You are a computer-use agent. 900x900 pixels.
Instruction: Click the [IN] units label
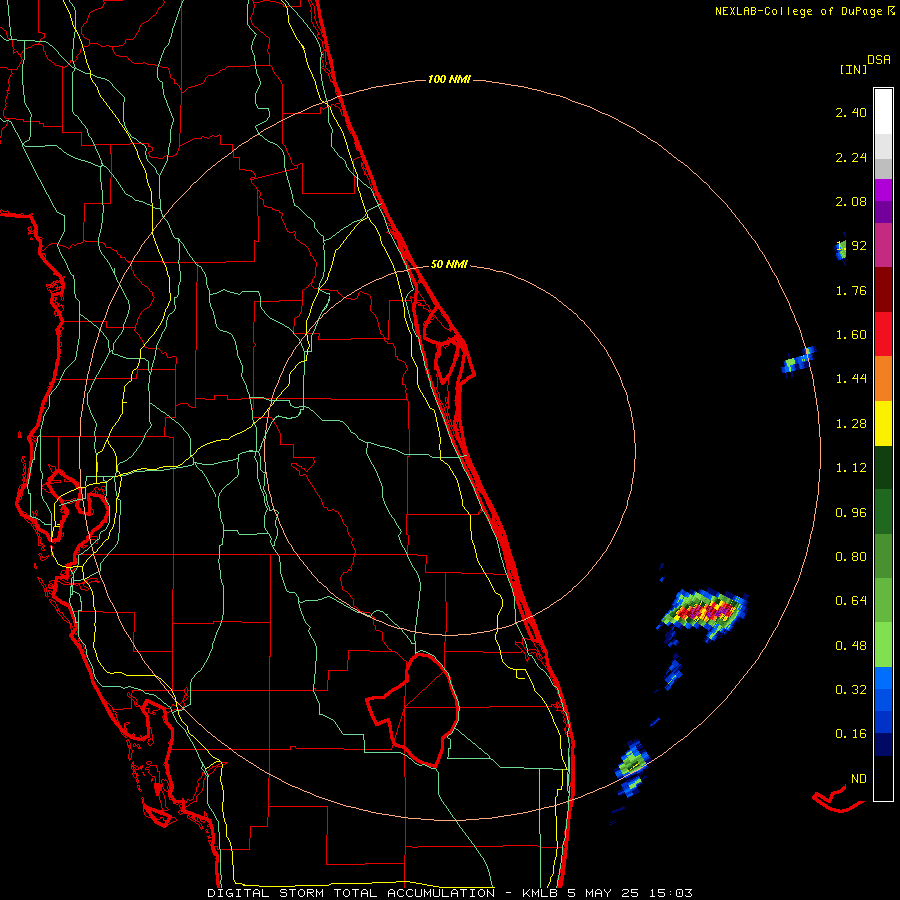853,69
